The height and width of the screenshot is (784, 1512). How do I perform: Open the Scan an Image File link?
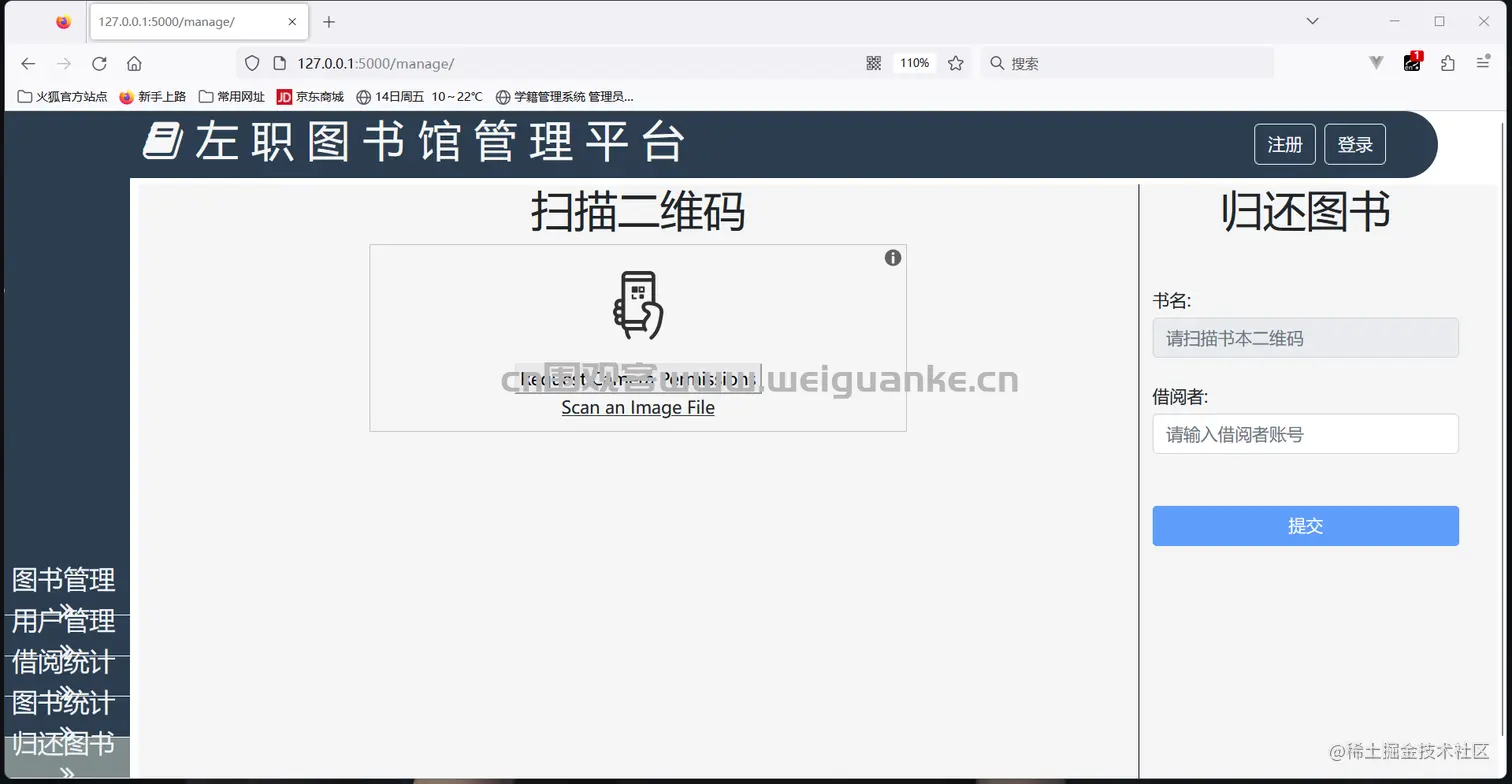pyautogui.click(x=637, y=407)
